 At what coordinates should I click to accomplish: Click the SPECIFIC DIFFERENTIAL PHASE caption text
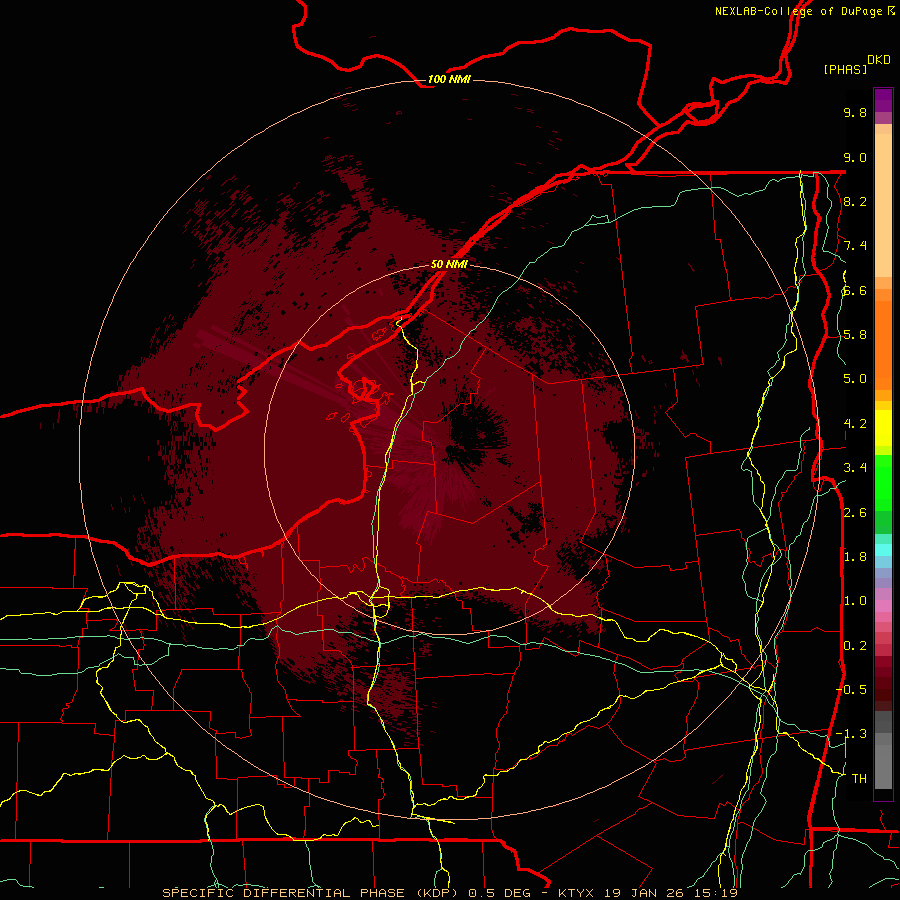(x=282, y=893)
